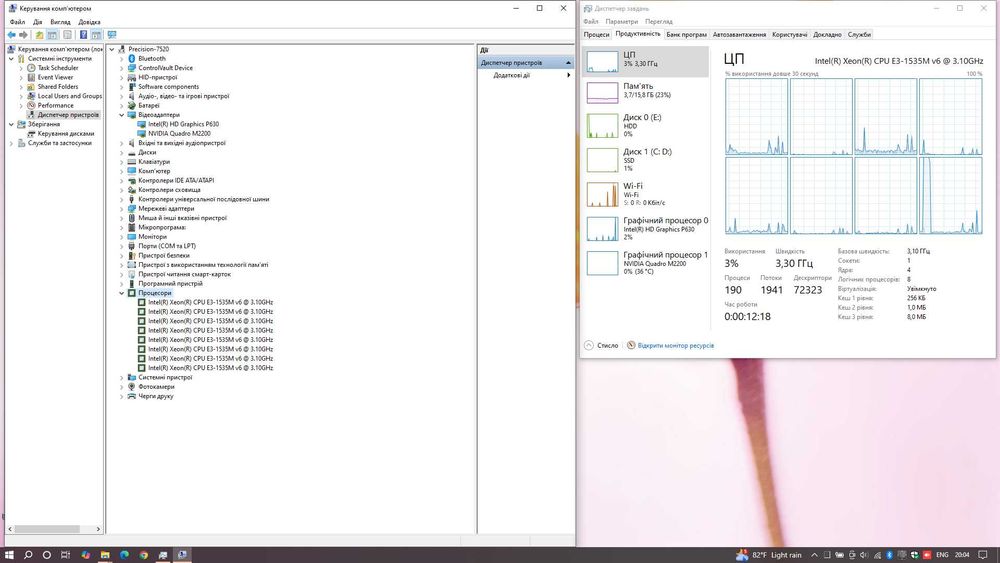The image size is (1000, 563).
Task: Collapse Системні інструменти in left tree
Action: [11, 59]
